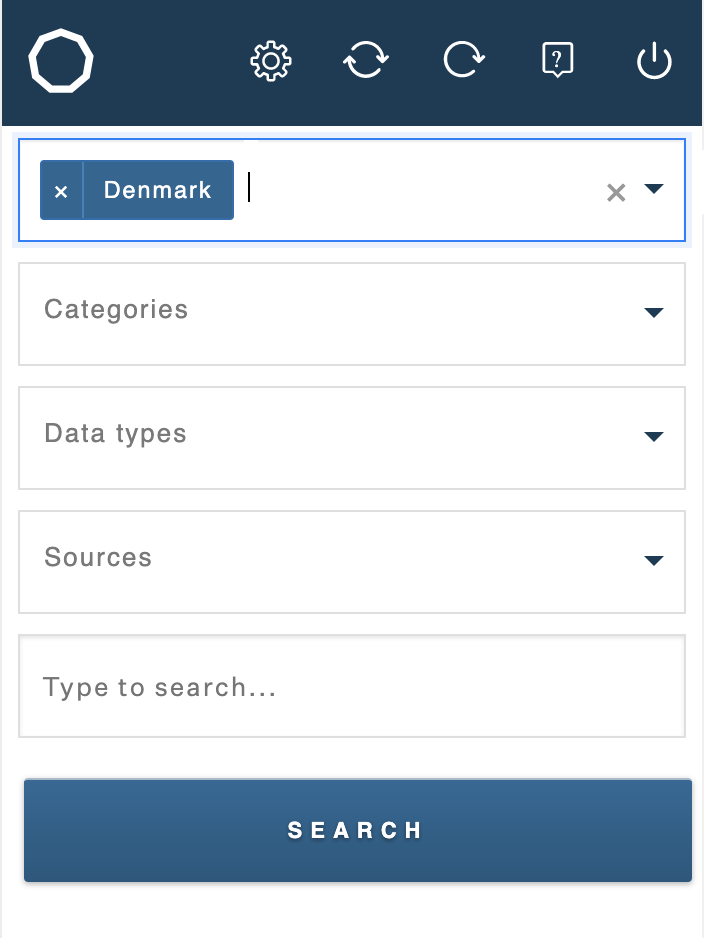Click the Categories dropdown arrow

pyautogui.click(x=654, y=312)
